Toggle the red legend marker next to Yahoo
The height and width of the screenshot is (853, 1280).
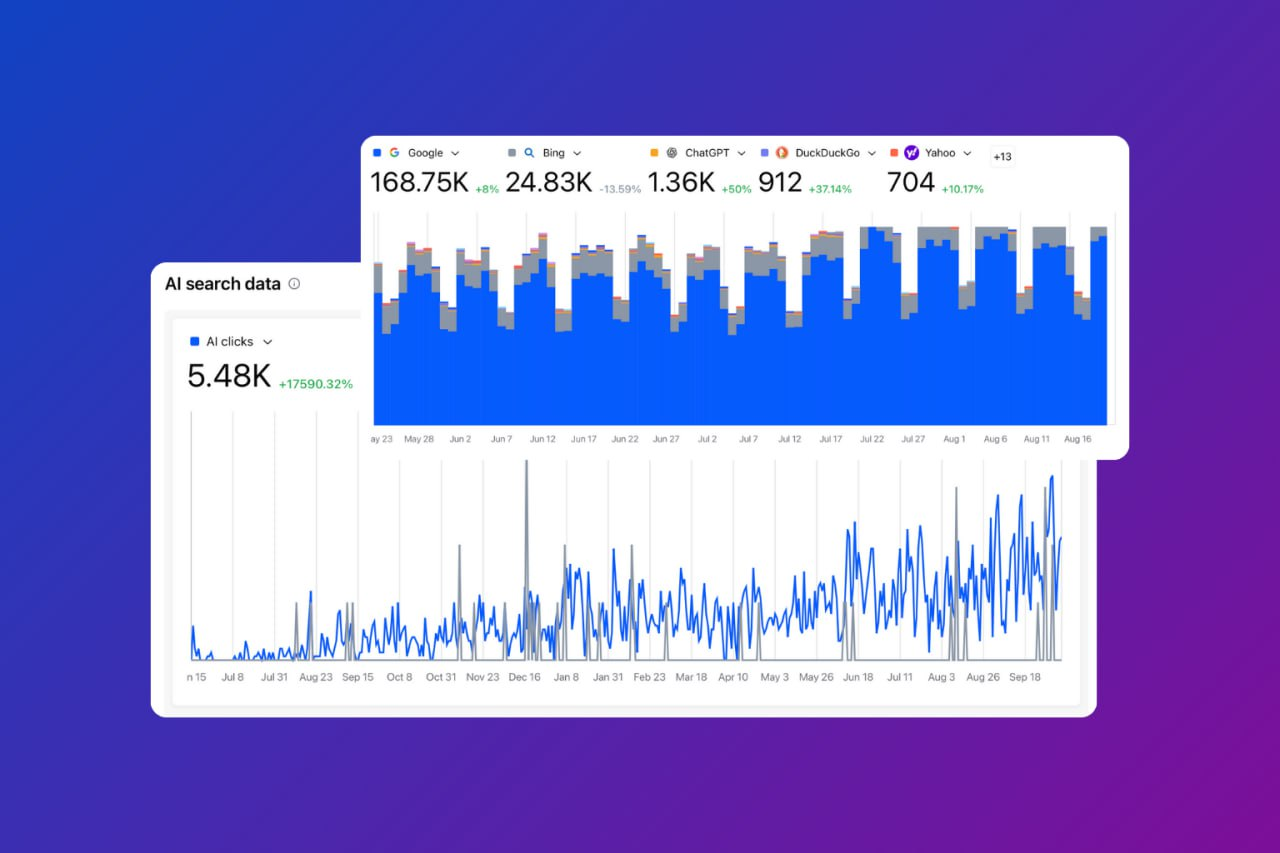[x=893, y=152]
